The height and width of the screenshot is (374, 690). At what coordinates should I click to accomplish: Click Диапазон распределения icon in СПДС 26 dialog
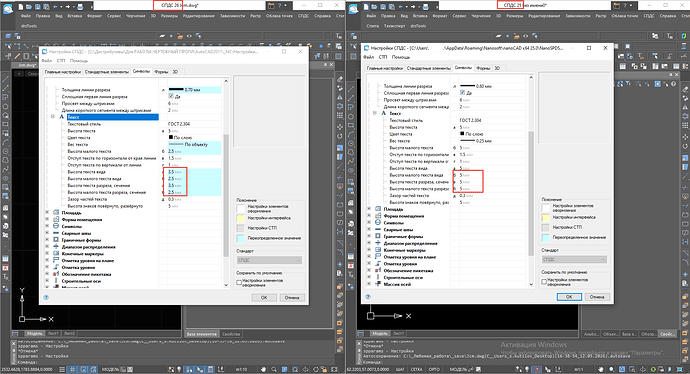point(56,246)
